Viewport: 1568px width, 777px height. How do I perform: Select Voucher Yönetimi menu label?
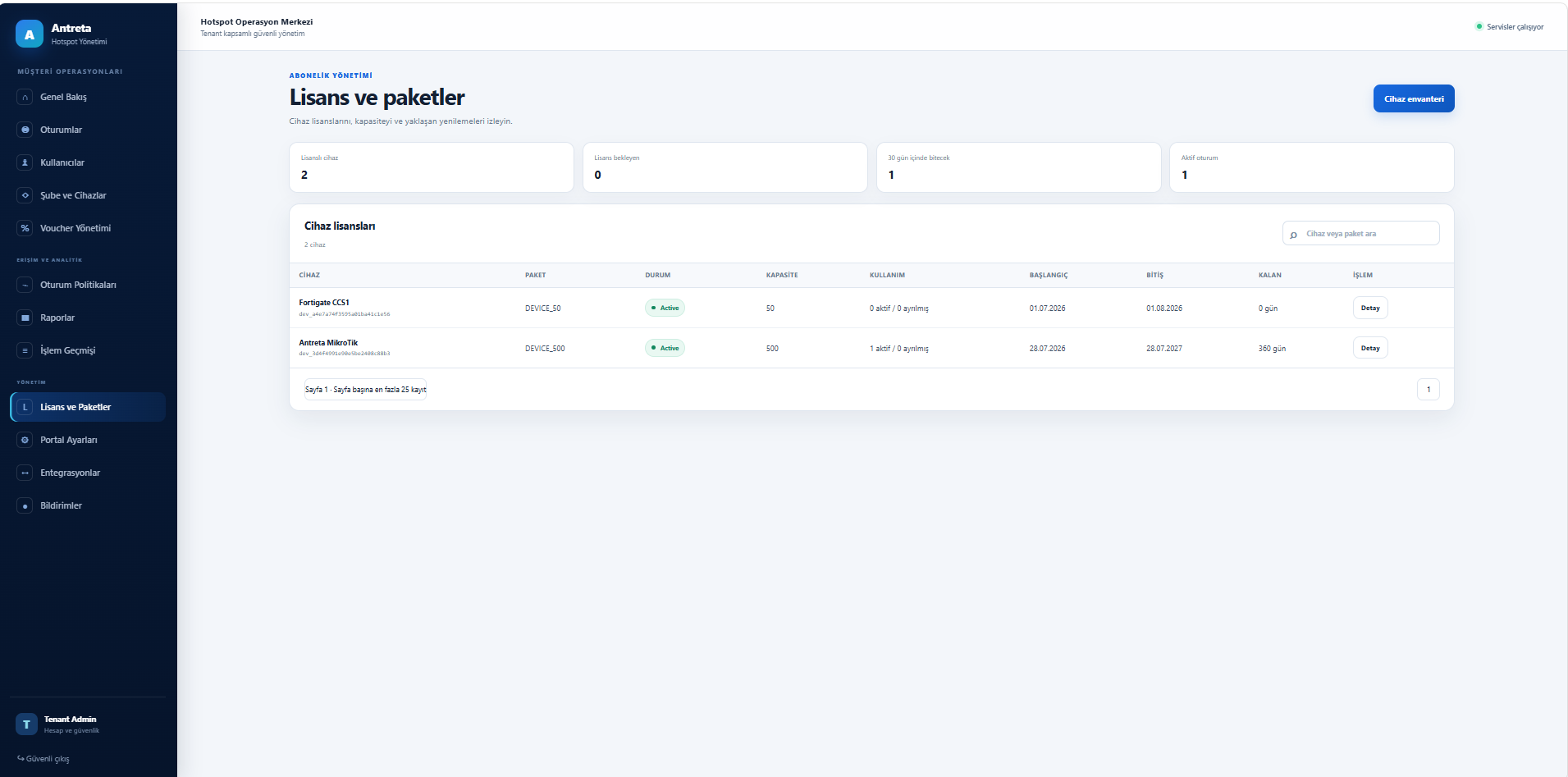click(x=75, y=228)
